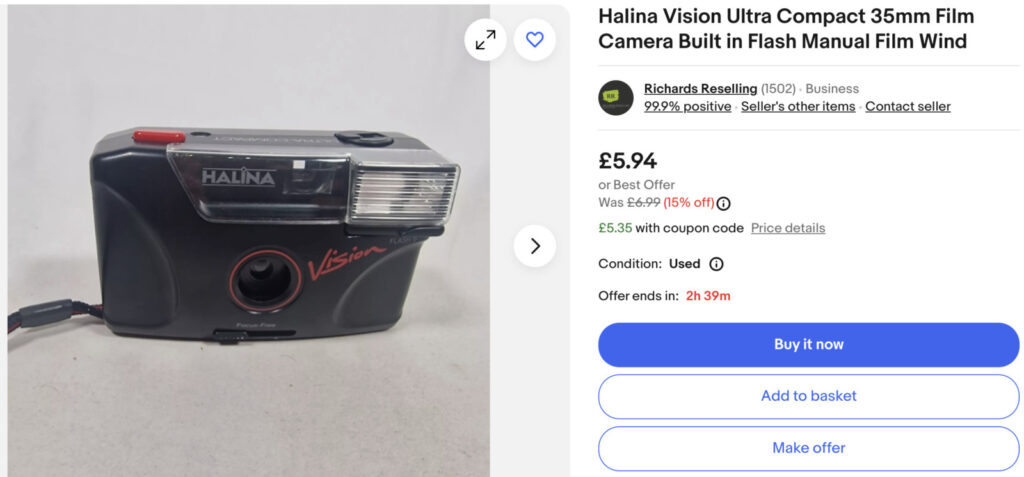Click the Make offer button

tap(808, 448)
